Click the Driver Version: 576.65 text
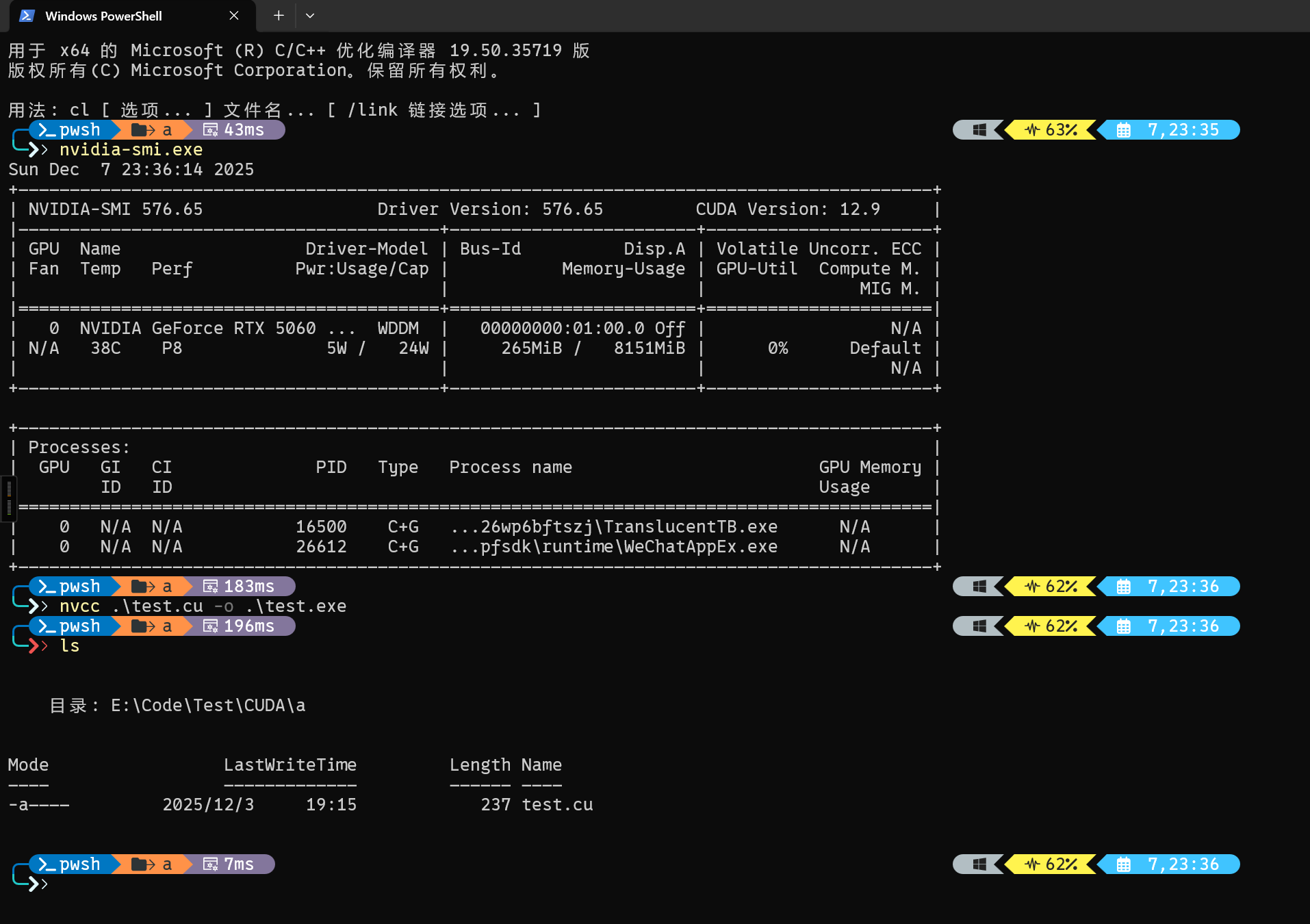1310x924 pixels. pos(490,209)
